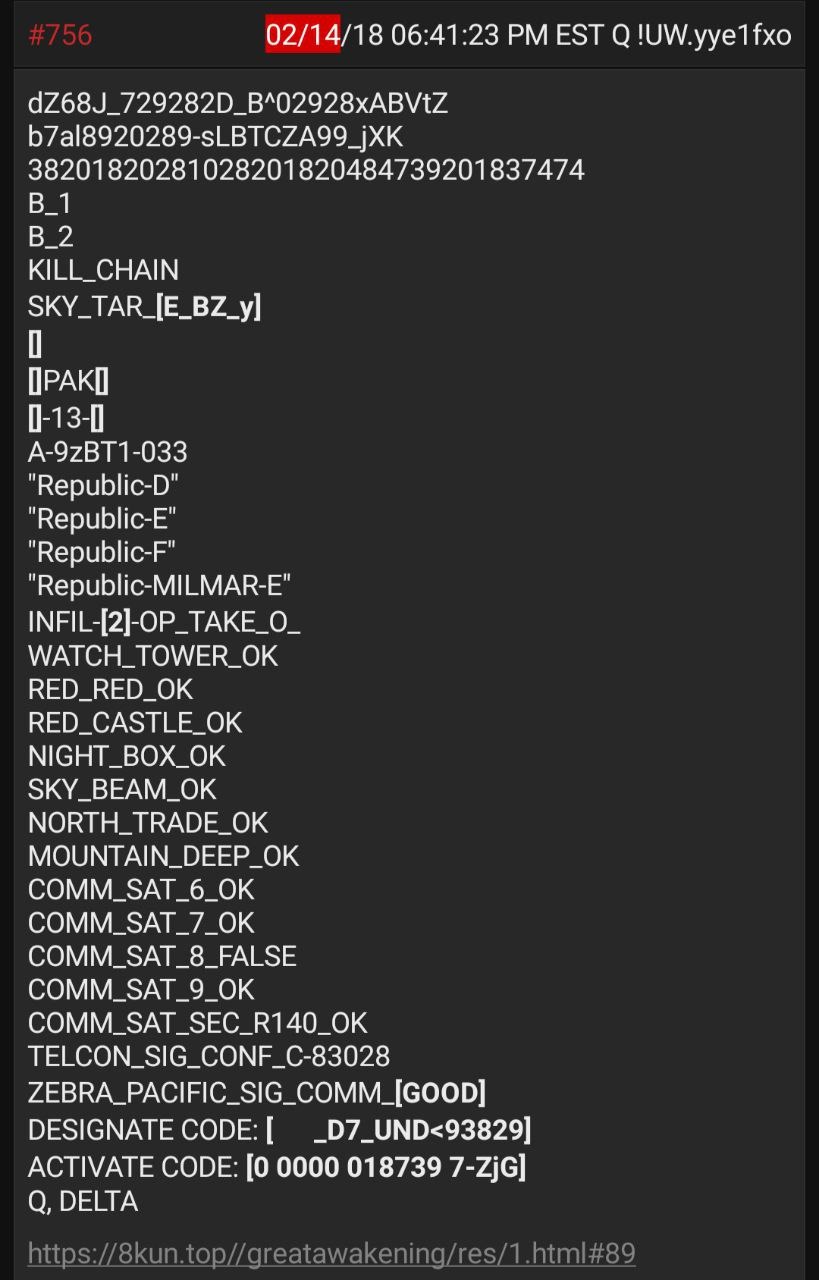Click the Q !UW.yye1fxo tripcode
Screen dimensions: 819x1280
(701, 35)
